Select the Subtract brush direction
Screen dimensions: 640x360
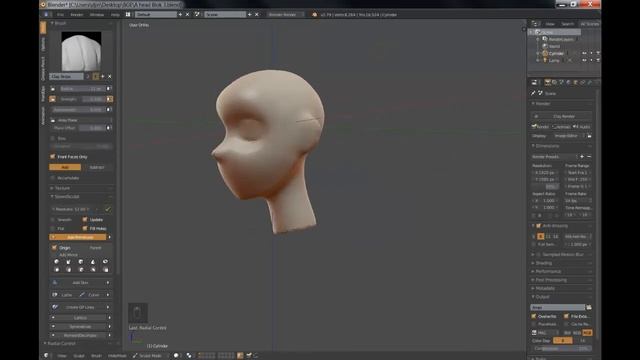coord(97,167)
